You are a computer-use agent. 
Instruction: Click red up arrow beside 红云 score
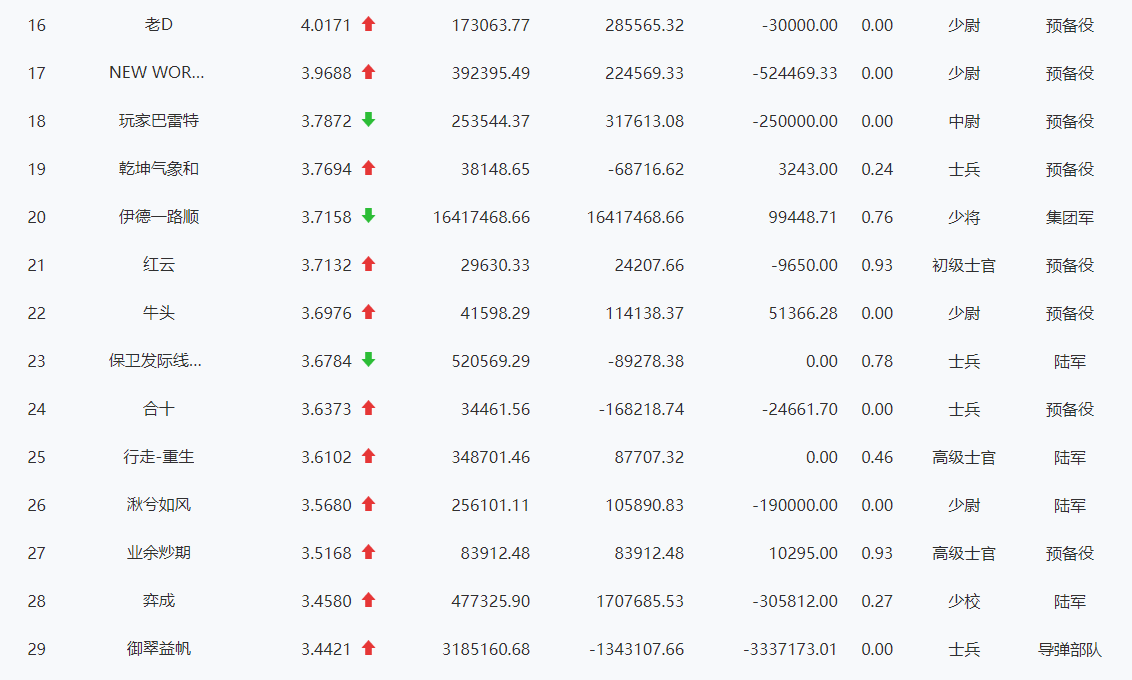coord(368,264)
